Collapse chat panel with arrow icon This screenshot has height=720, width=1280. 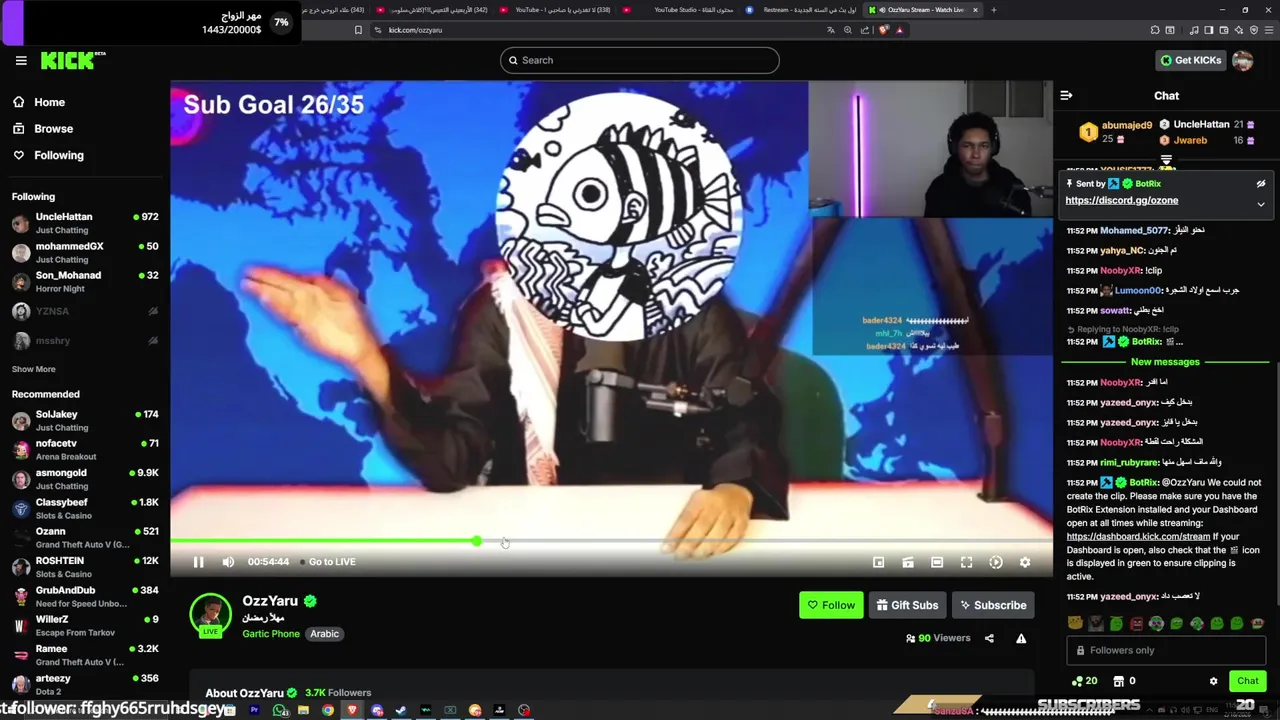[x=1066, y=96]
